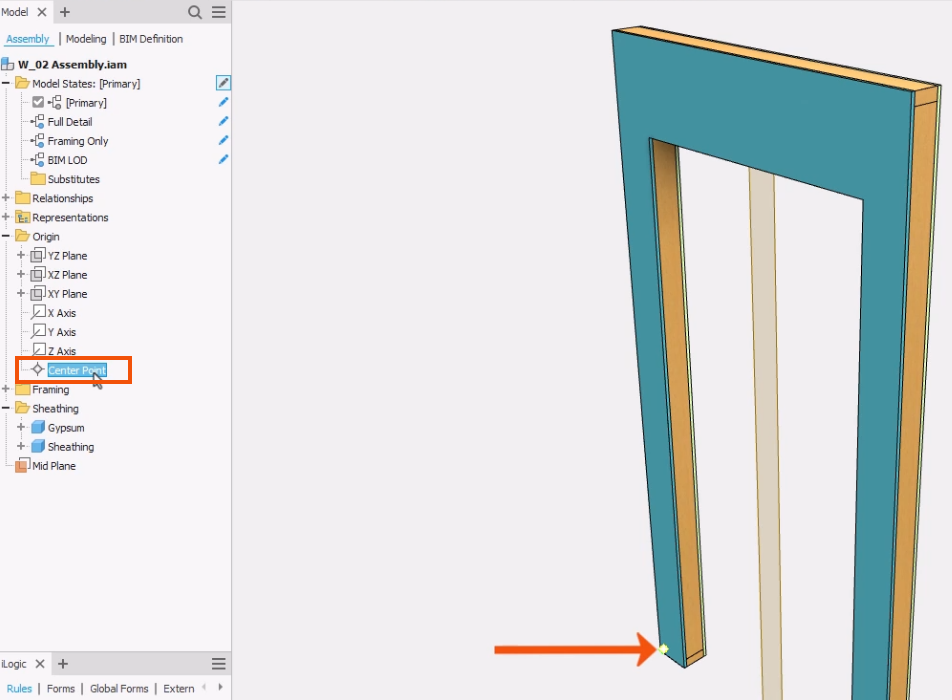Add a new Model browser panel tab
This screenshot has height=700, width=952.
tap(65, 12)
